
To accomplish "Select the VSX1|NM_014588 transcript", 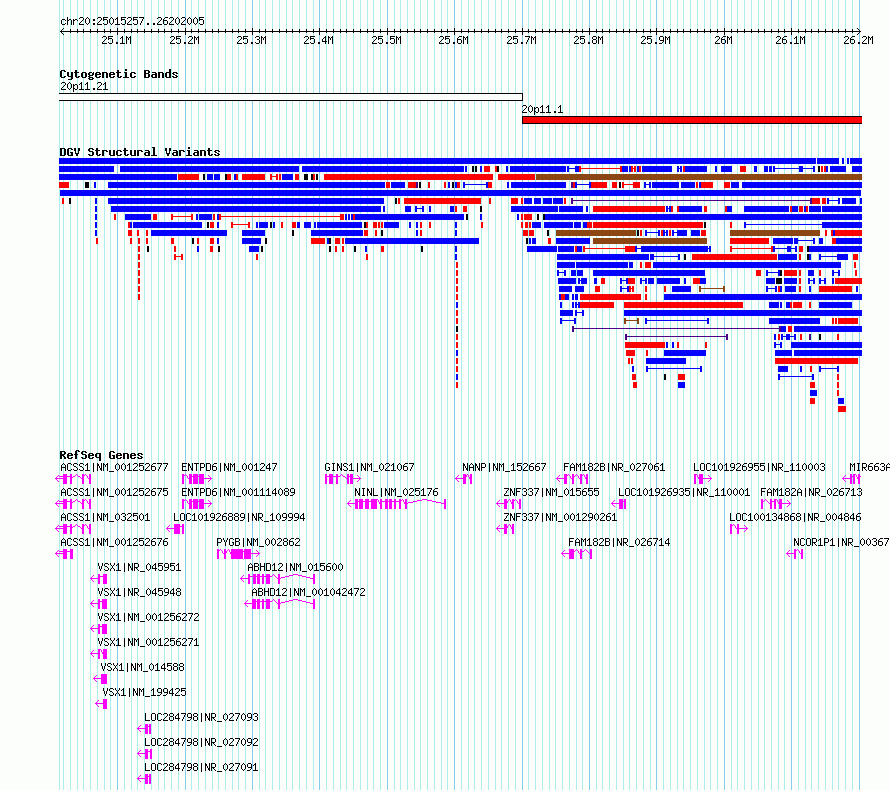I will click(142, 667).
